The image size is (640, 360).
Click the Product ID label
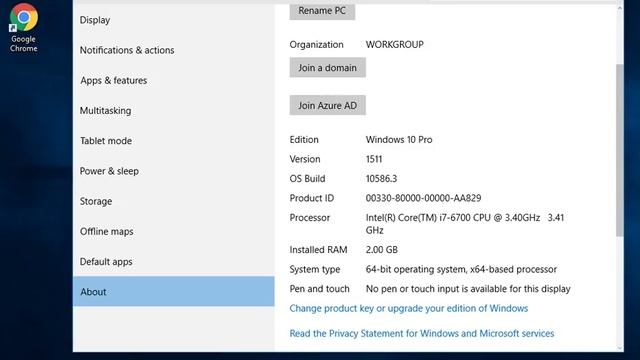[312, 198]
